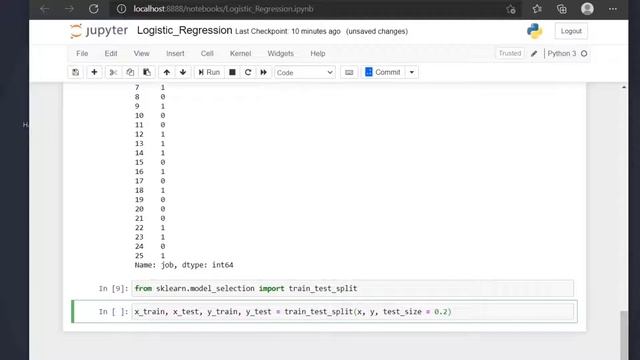Copy selected cells icon
Screen dimensions: 640x360
coord(130,72)
